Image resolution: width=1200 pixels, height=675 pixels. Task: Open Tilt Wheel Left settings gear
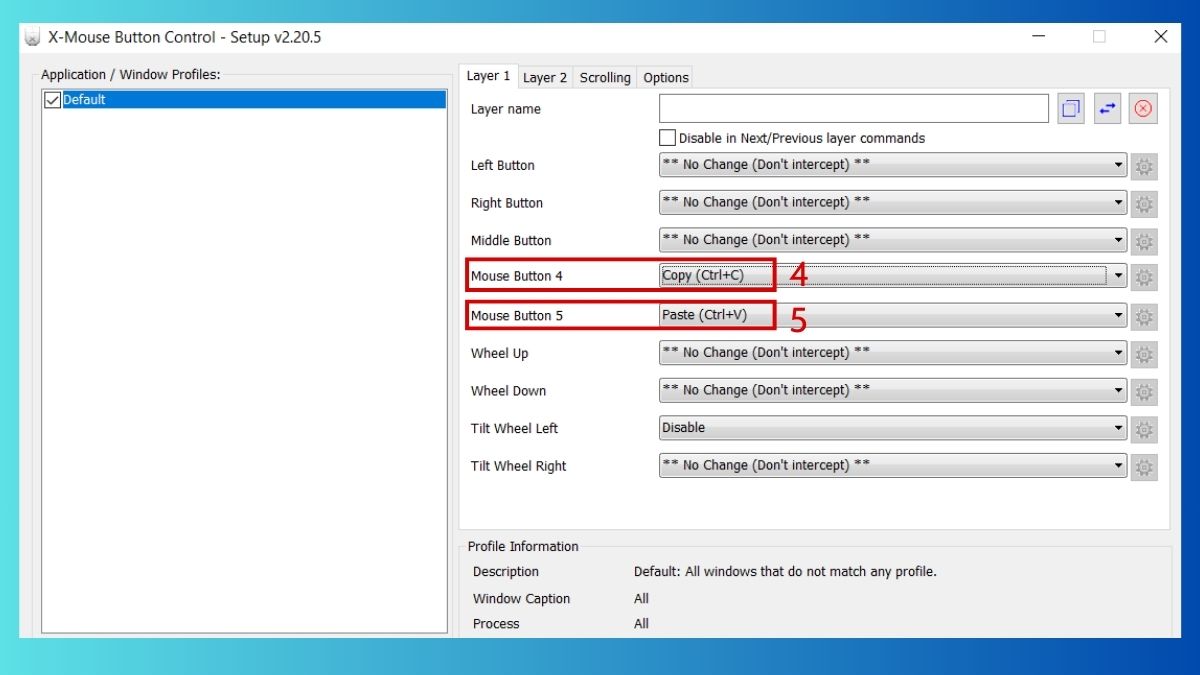[x=1144, y=428]
